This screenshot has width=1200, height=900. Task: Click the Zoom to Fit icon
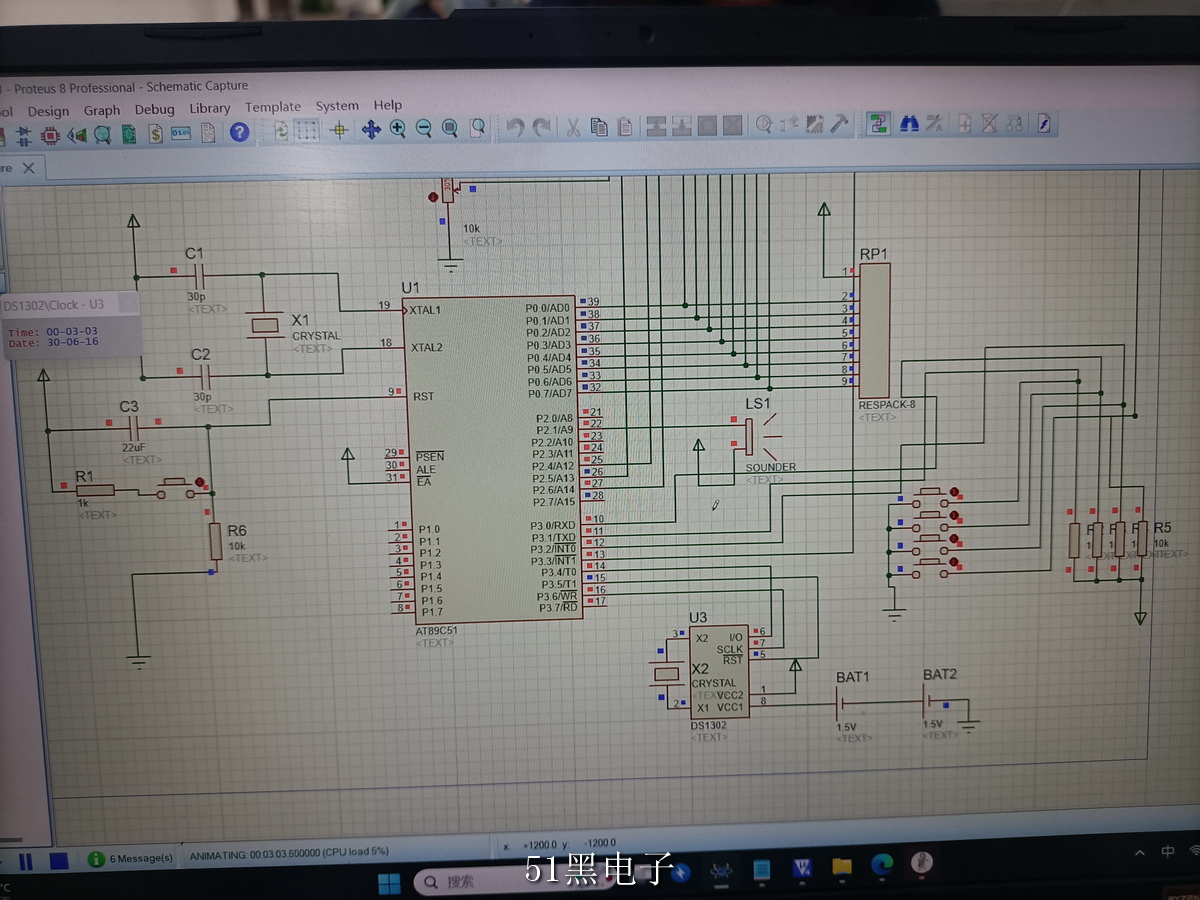(450, 128)
